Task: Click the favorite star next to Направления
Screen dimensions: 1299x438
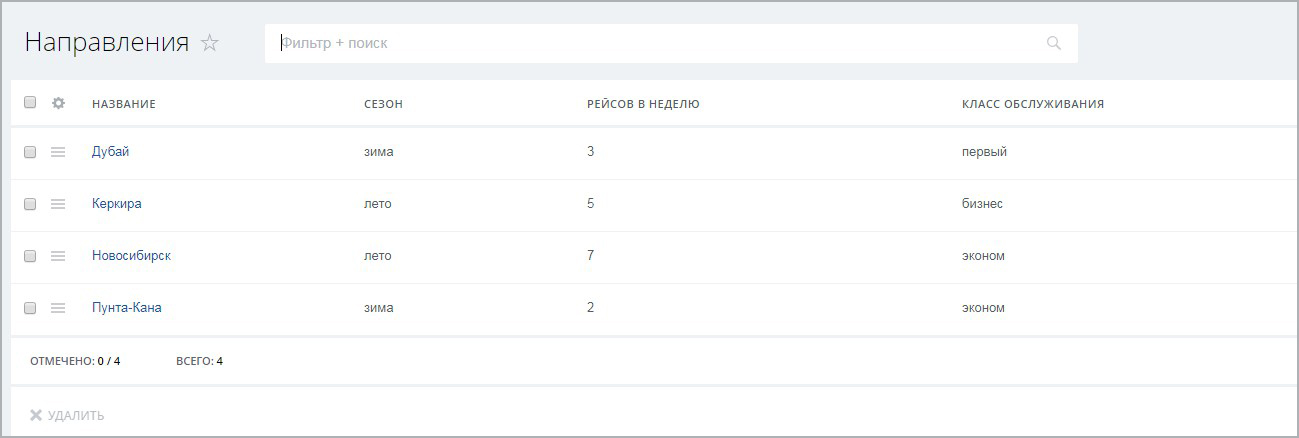Action: point(209,43)
